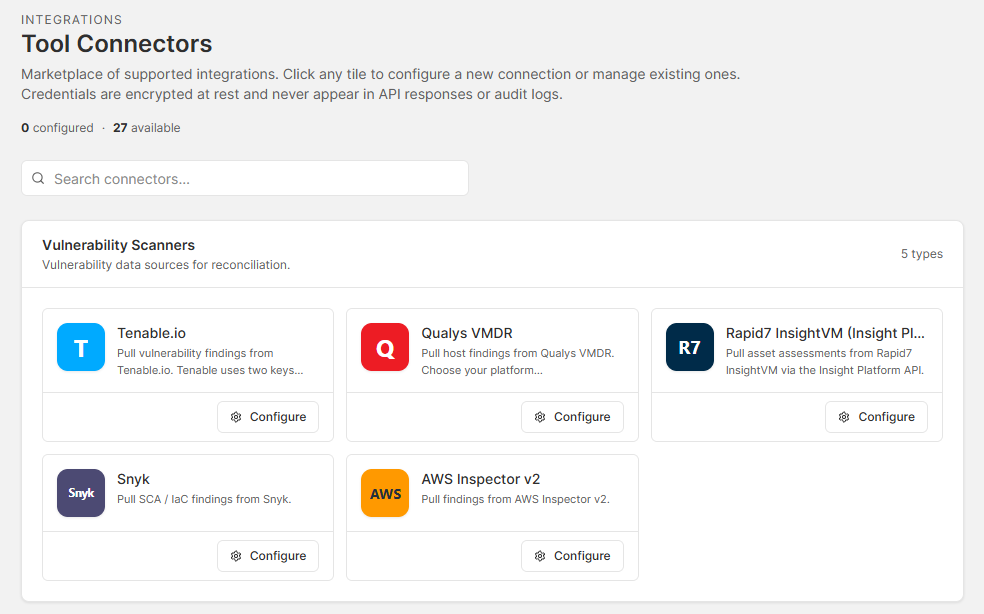Click Rapid7 Insight Platform API description

825,362
